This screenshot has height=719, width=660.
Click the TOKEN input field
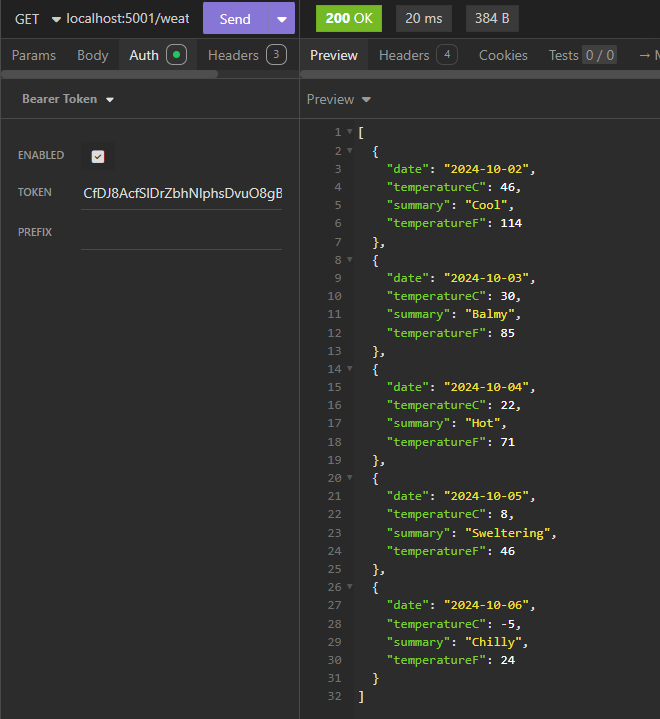coord(182,194)
